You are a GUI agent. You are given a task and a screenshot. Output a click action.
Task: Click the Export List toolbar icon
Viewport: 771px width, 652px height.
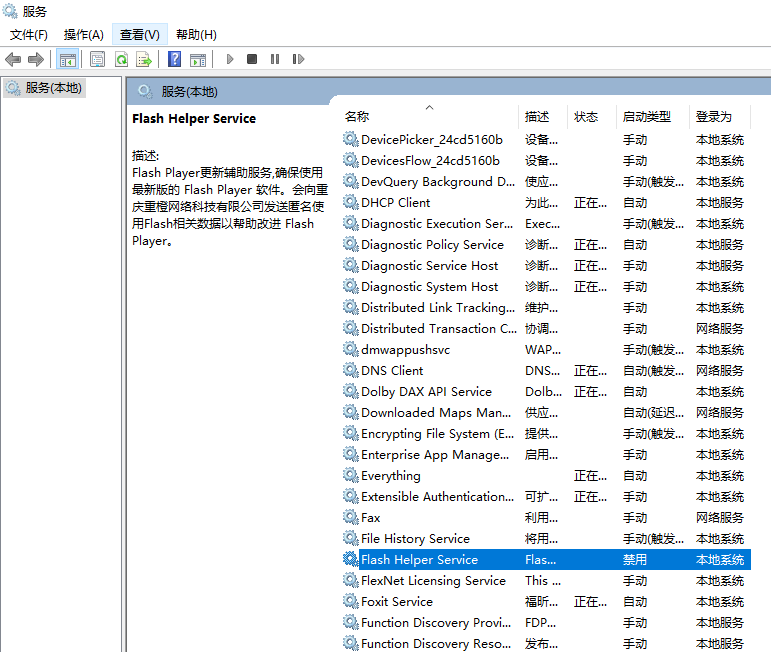144,59
